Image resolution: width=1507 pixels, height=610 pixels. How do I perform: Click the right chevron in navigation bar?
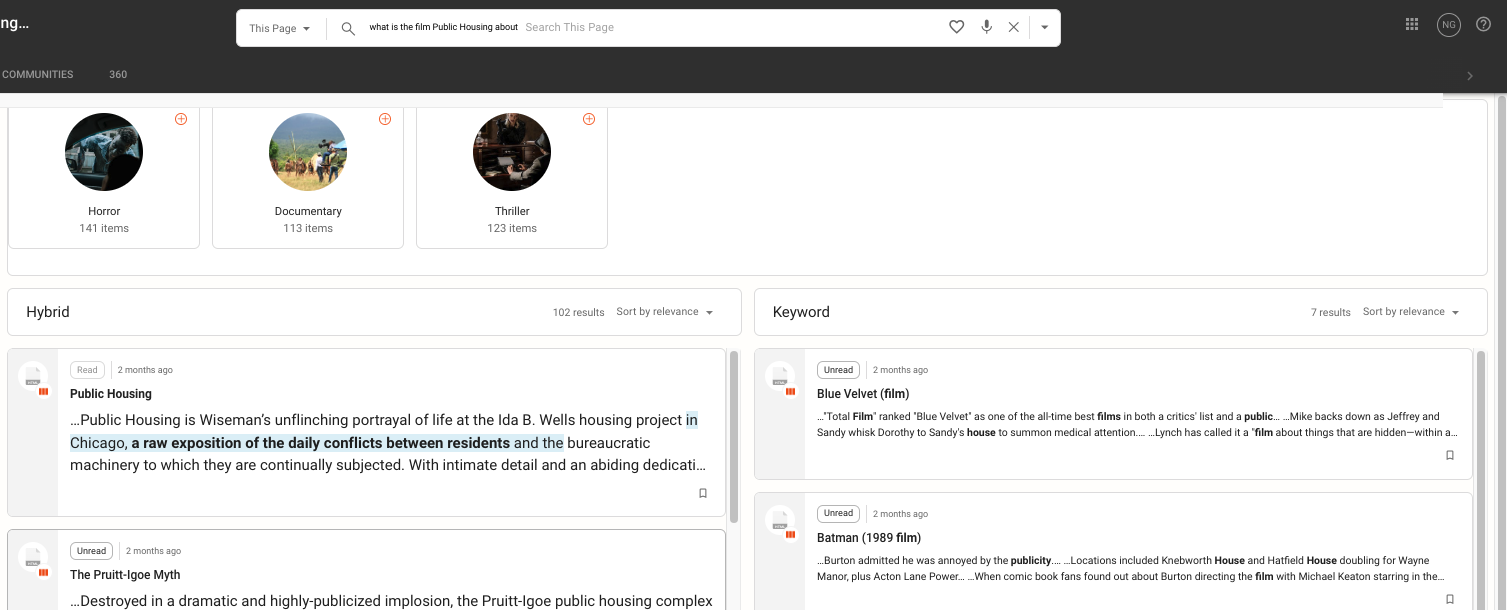pyautogui.click(x=1470, y=76)
